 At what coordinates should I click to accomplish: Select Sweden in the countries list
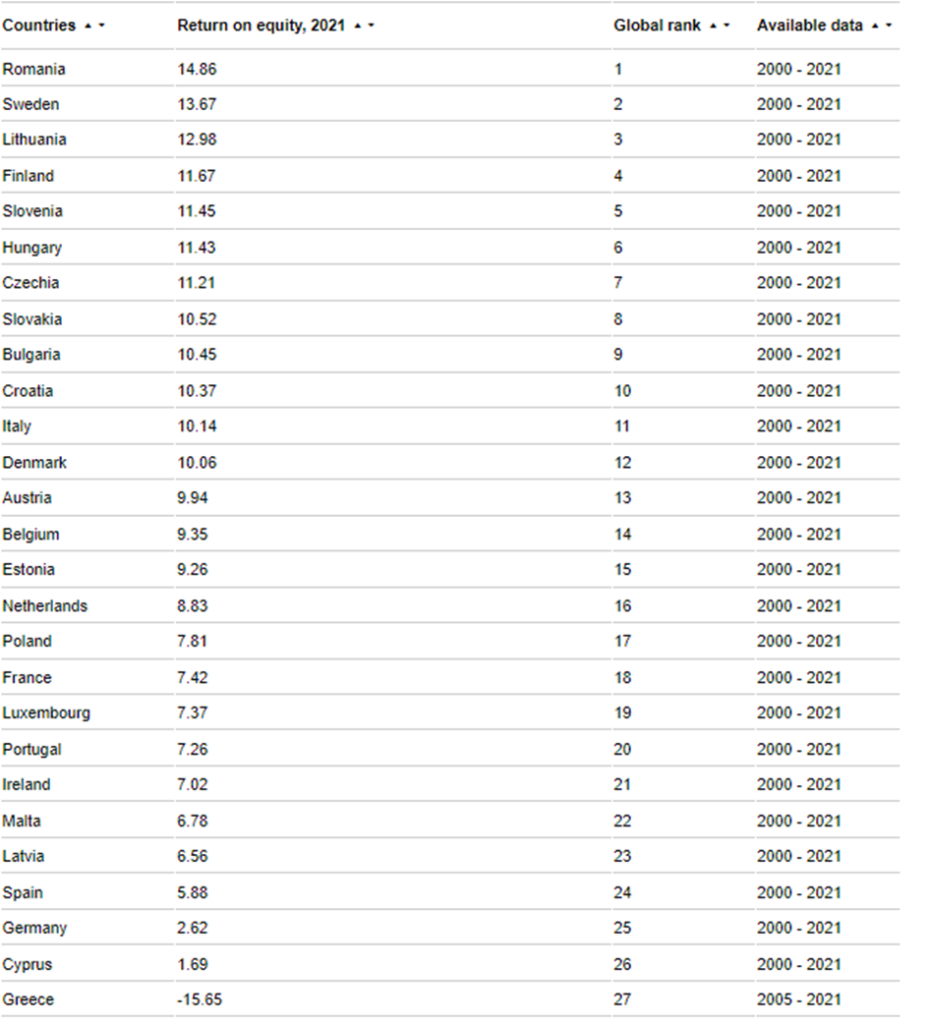click(31, 104)
